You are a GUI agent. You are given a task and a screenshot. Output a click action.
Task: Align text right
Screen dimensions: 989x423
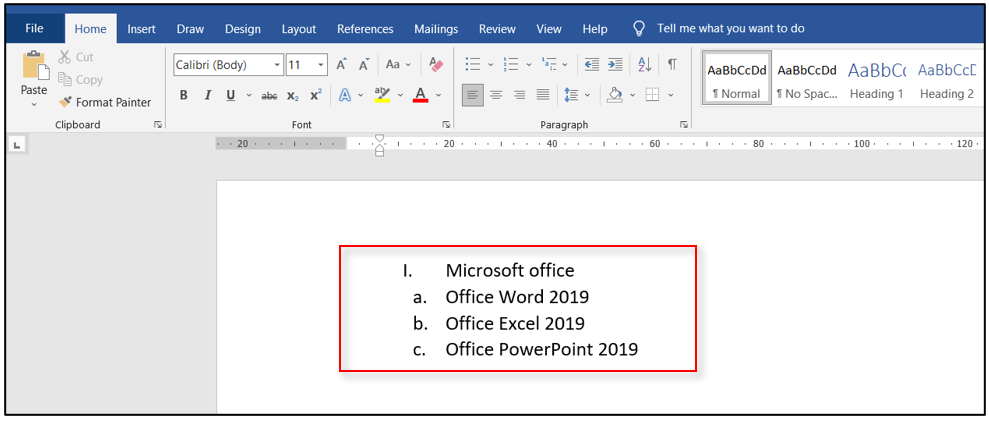[x=520, y=95]
